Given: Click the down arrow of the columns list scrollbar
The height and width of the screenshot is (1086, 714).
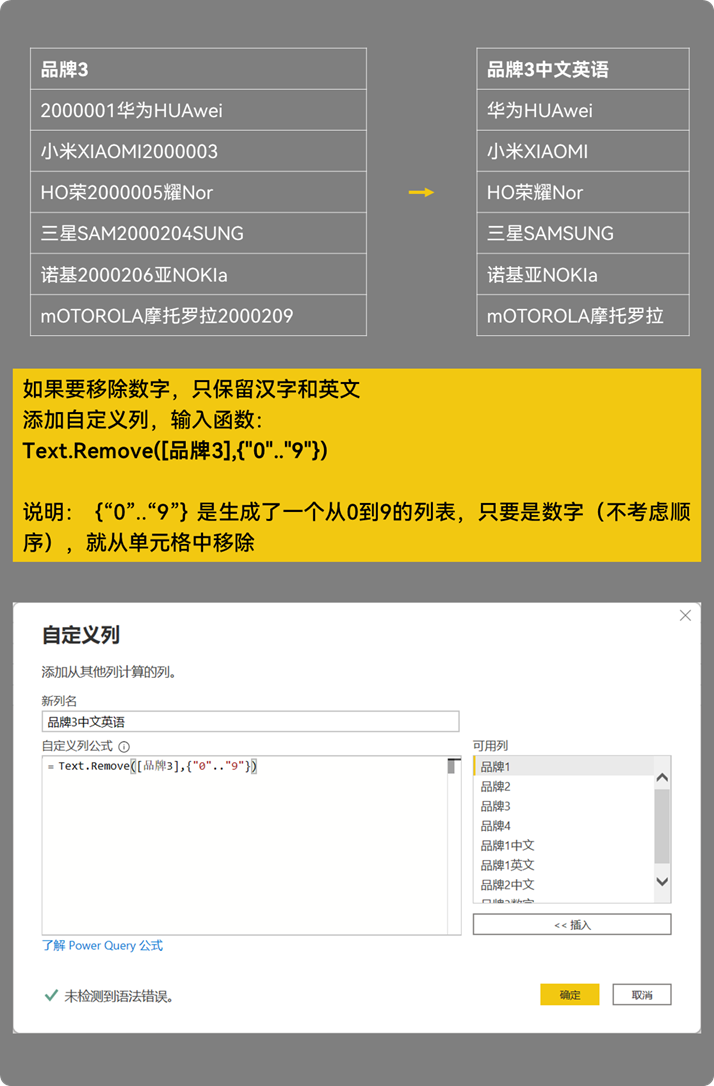Looking at the screenshot, I should (x=662, y=882).
